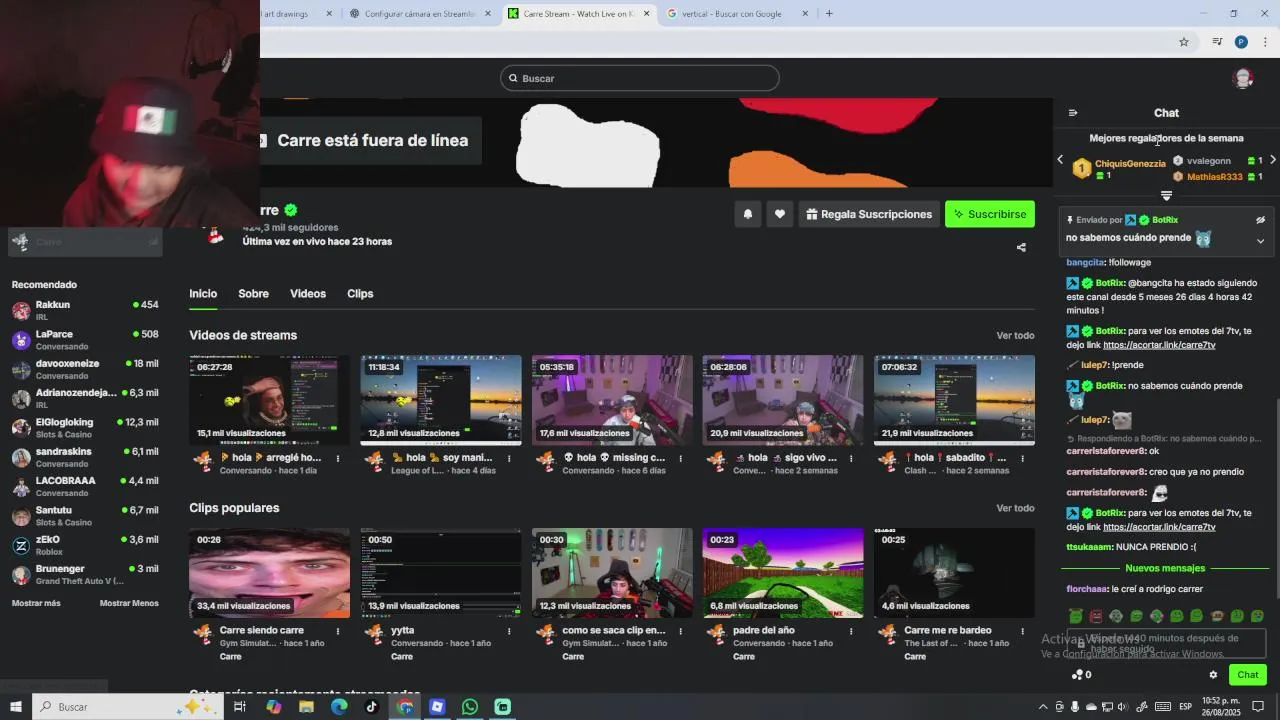Open recommended channel Rakkun

tap(85, 310)
